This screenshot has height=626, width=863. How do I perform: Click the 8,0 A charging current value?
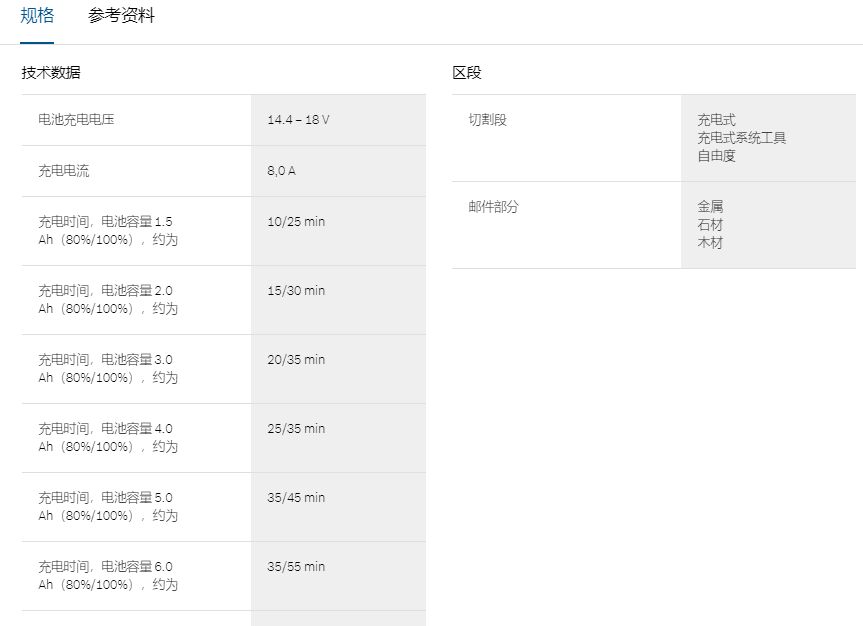[x=281, y=170]
